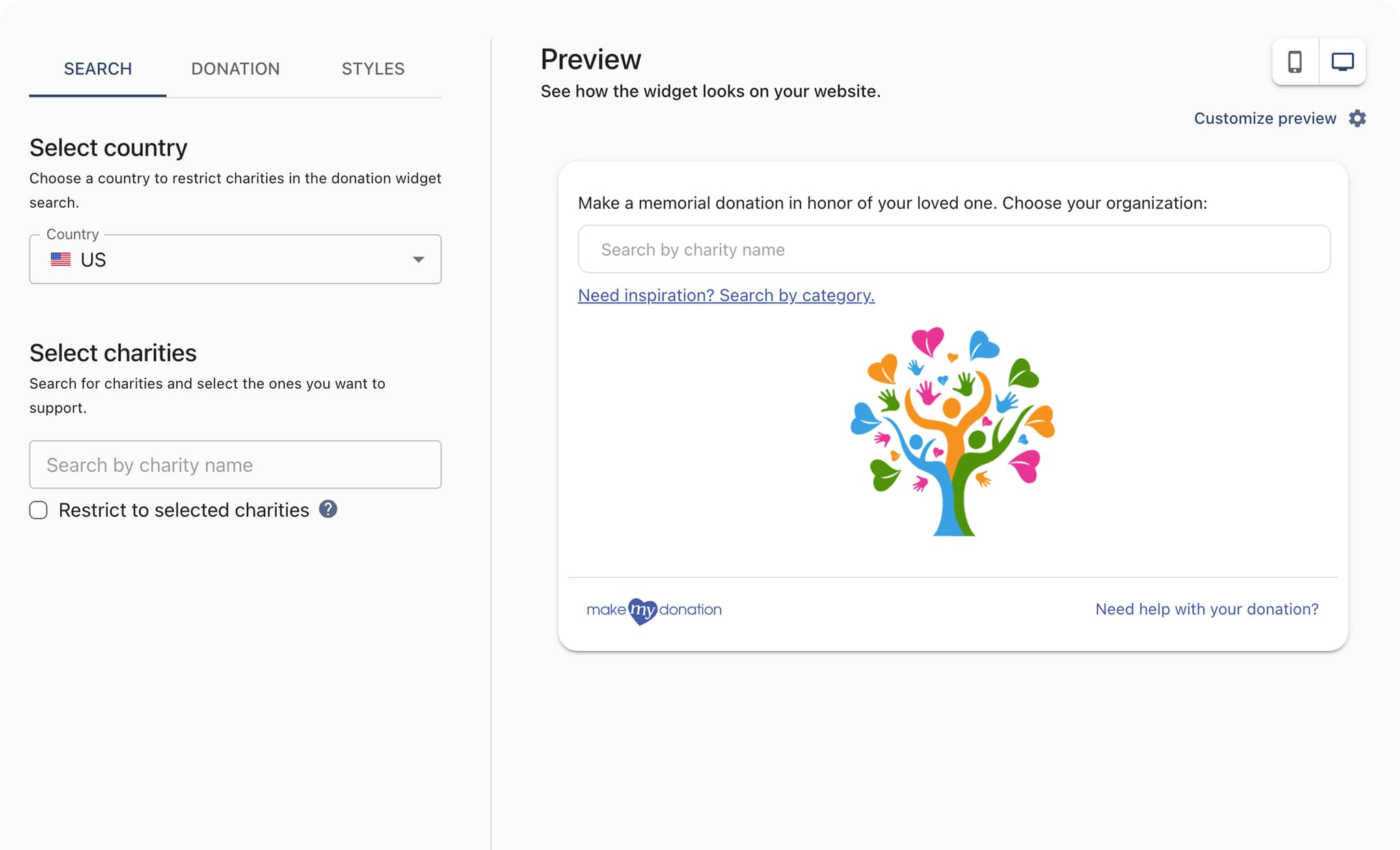Click the Make My Donation logo
This screenshot has width=1400, height=850.
coord(654,609)
